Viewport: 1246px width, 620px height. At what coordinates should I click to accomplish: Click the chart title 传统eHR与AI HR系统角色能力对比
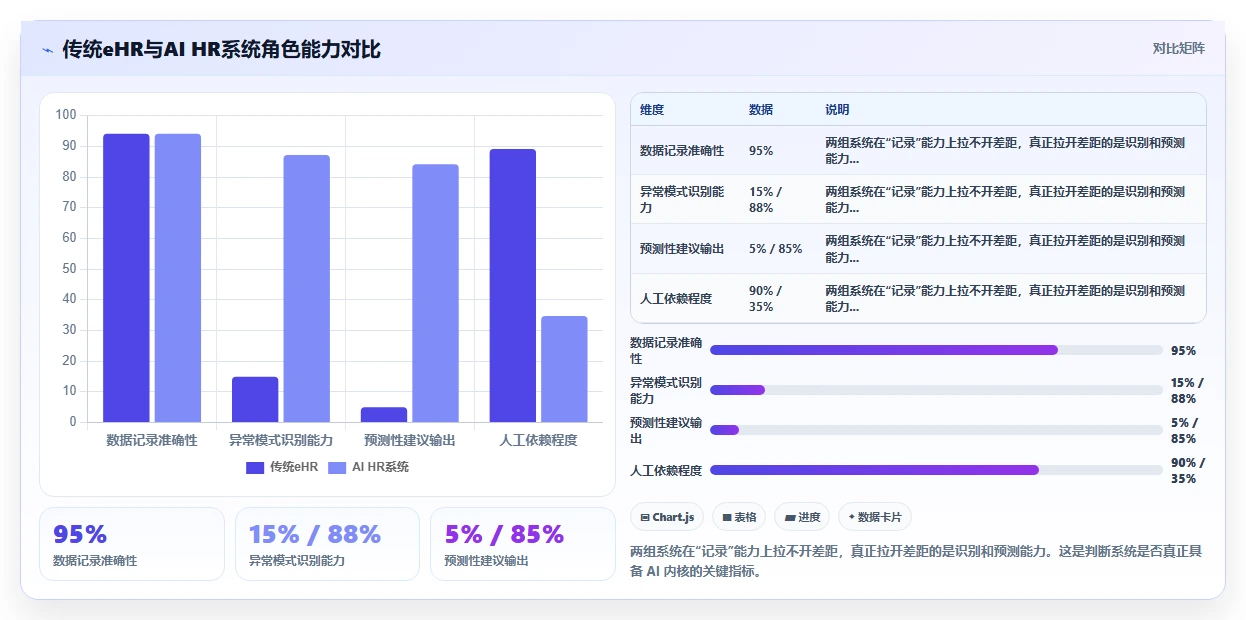pyautogui.click(x=221, y=49)
